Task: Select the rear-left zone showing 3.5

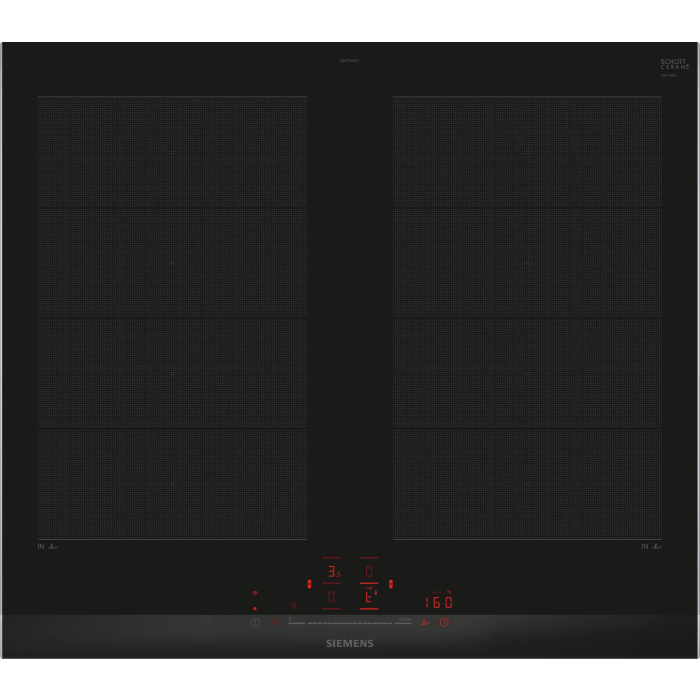Action: 332,573
